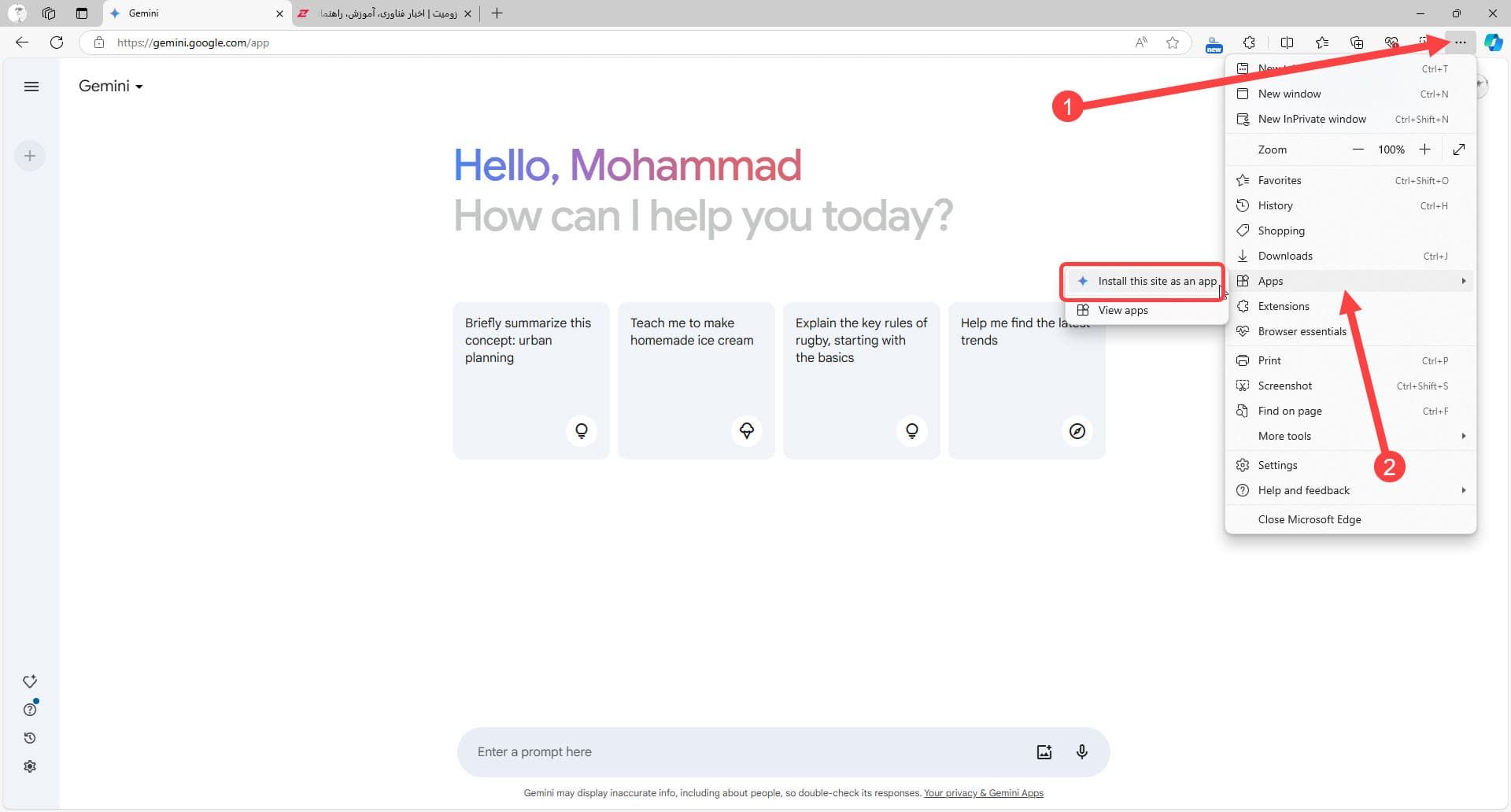Open Downloads from the Edge menu
The height and width of the screenshot is (812, 1511).
[x=1351, y=256]
